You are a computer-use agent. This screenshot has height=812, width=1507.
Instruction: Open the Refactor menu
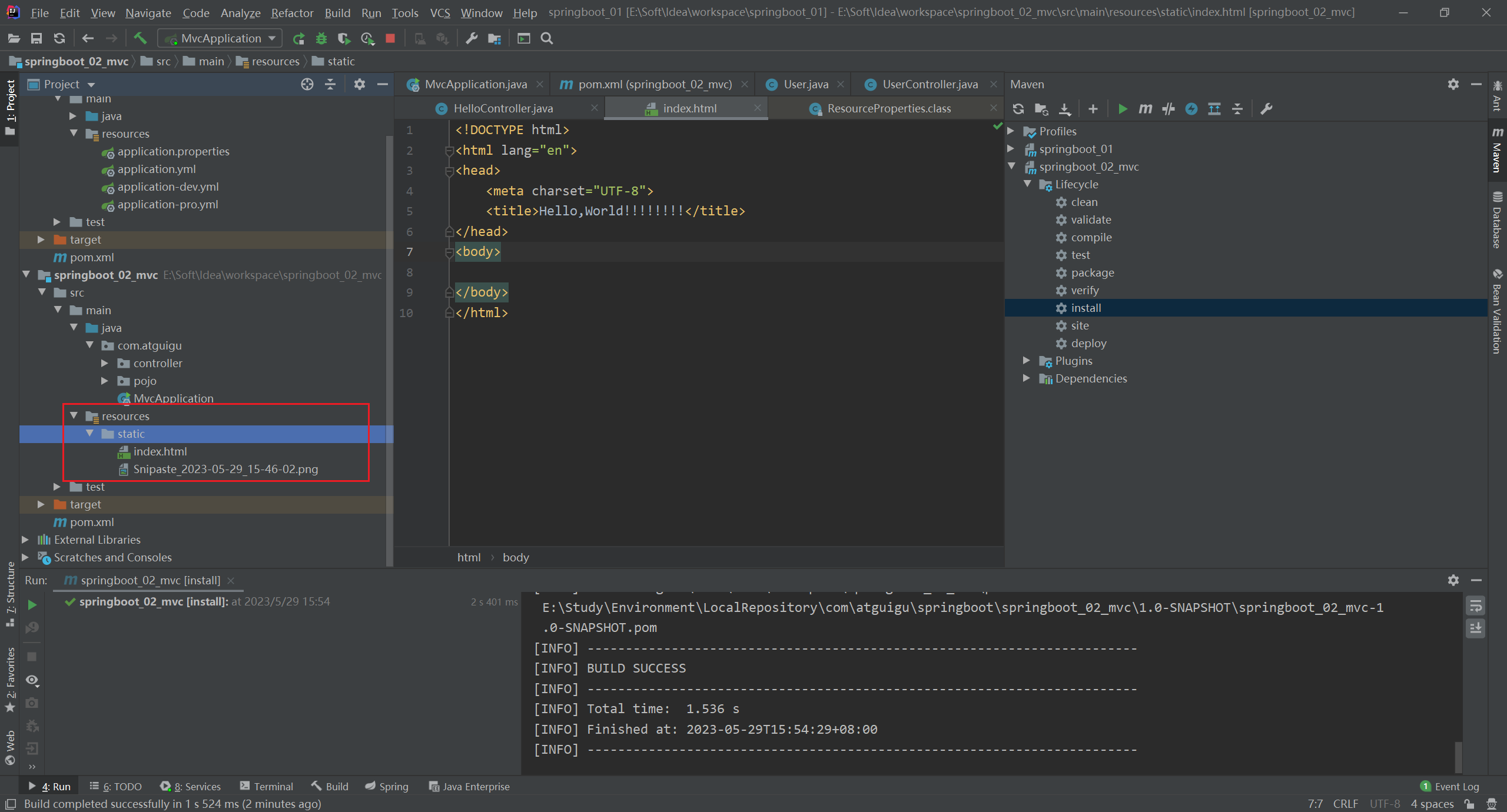coord(292,12)
